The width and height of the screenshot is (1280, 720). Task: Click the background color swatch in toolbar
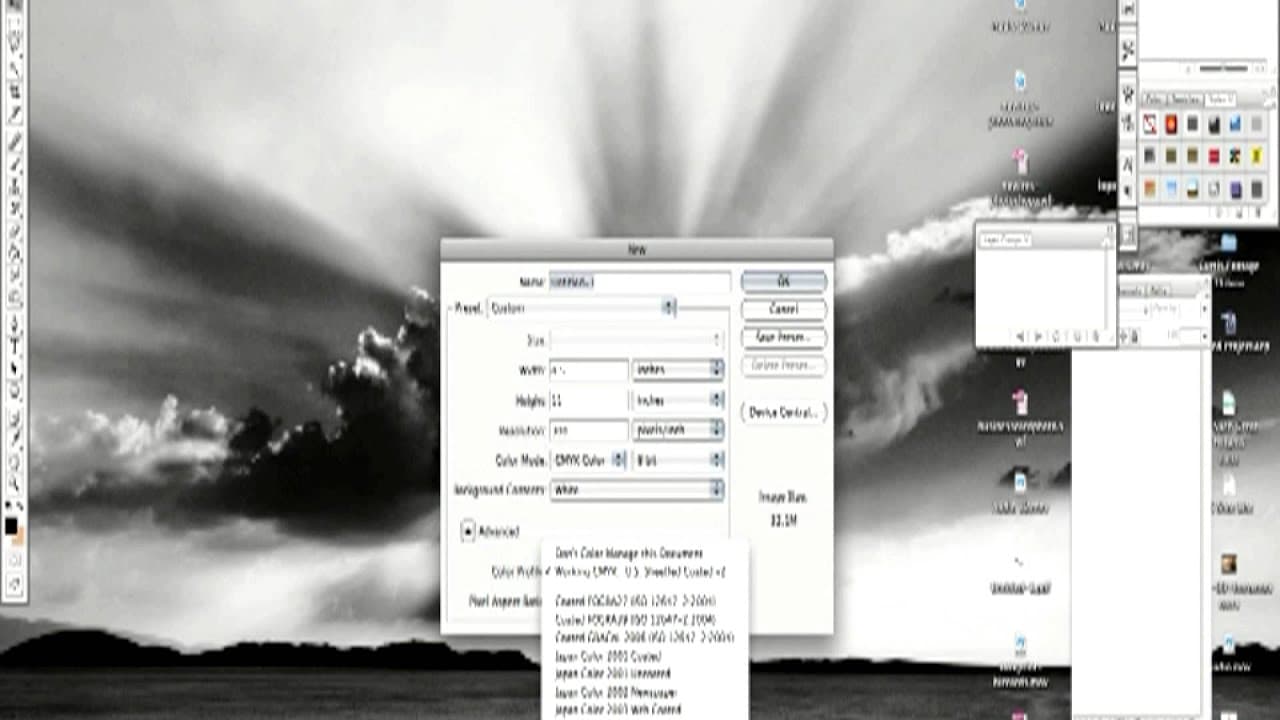[x=19, y=539]
